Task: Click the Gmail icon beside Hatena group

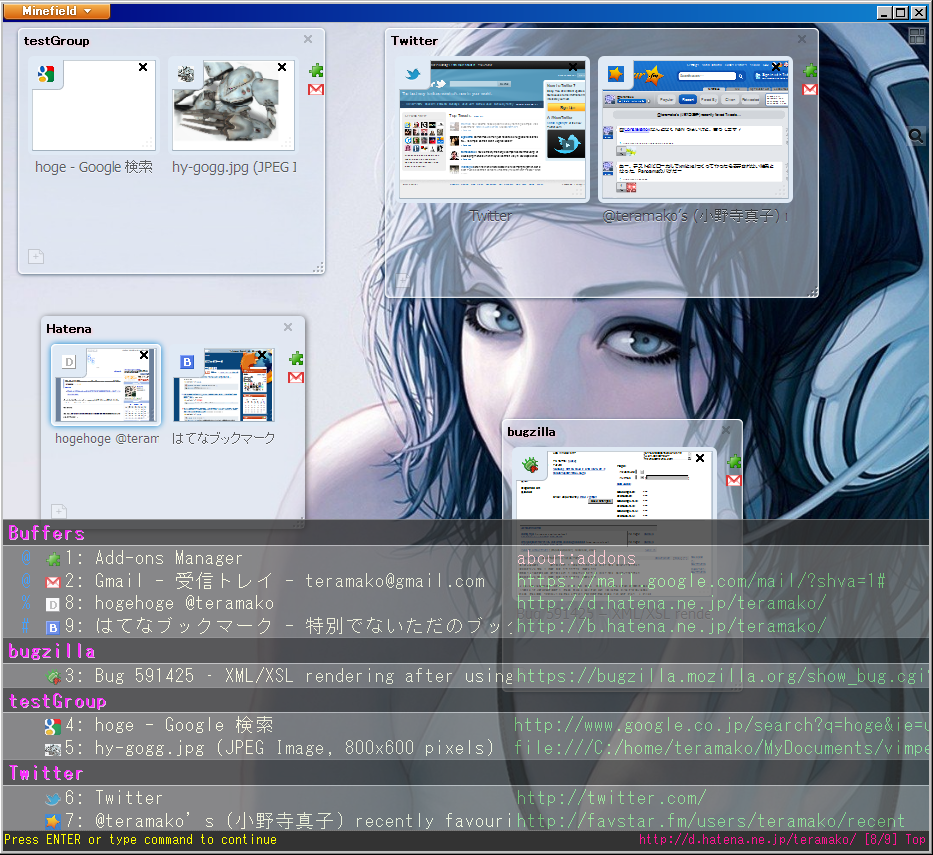Action: (296, 378)
